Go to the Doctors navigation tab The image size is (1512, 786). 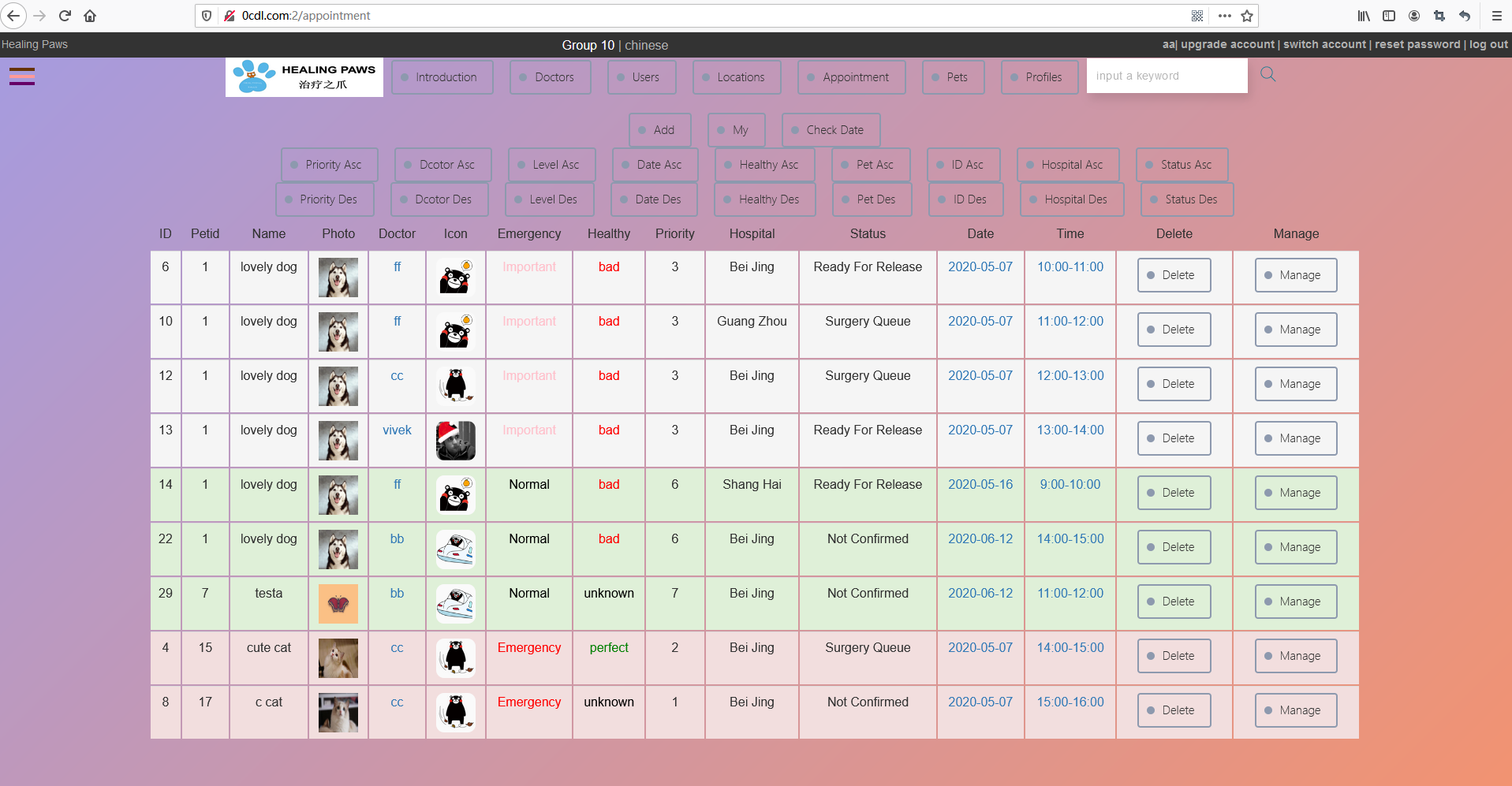(x=550, y=77)
